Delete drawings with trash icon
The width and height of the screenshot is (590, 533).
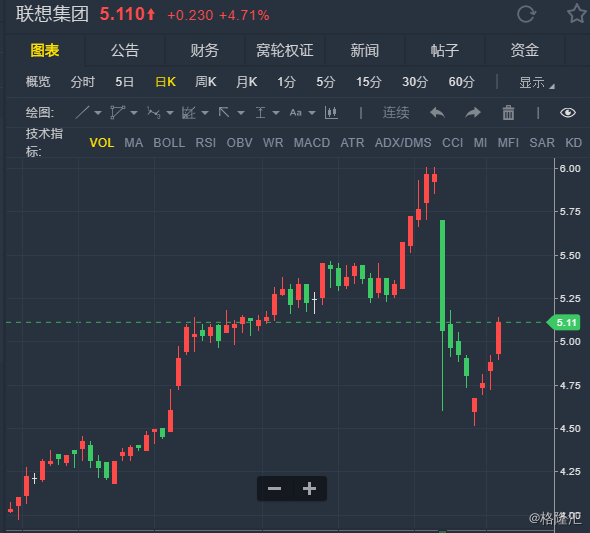click(508, 112)
